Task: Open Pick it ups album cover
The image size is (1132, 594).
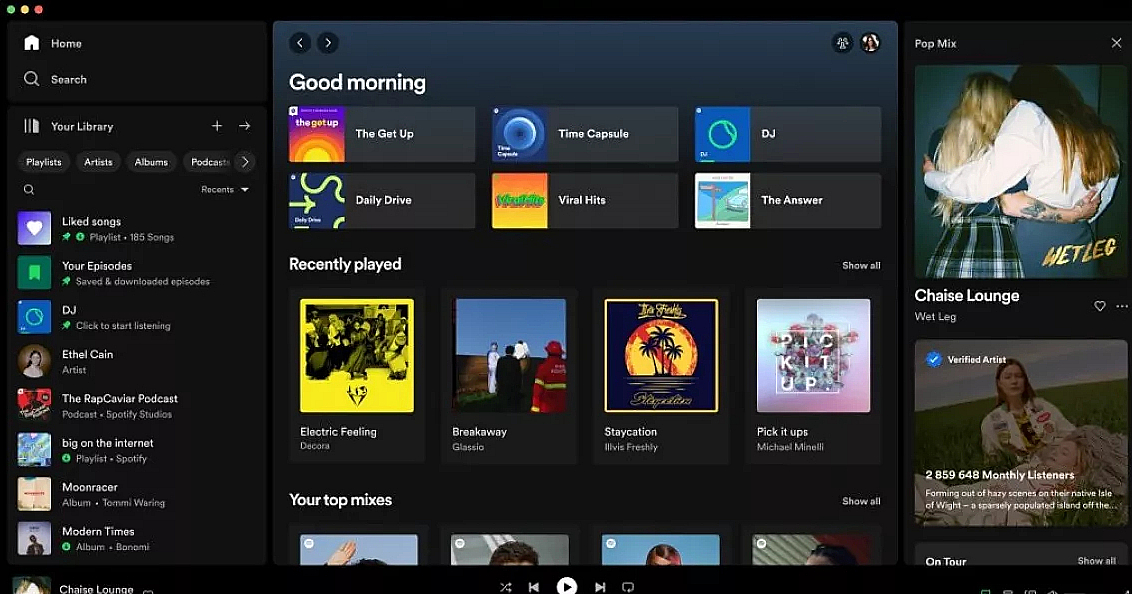Action: 814,356
